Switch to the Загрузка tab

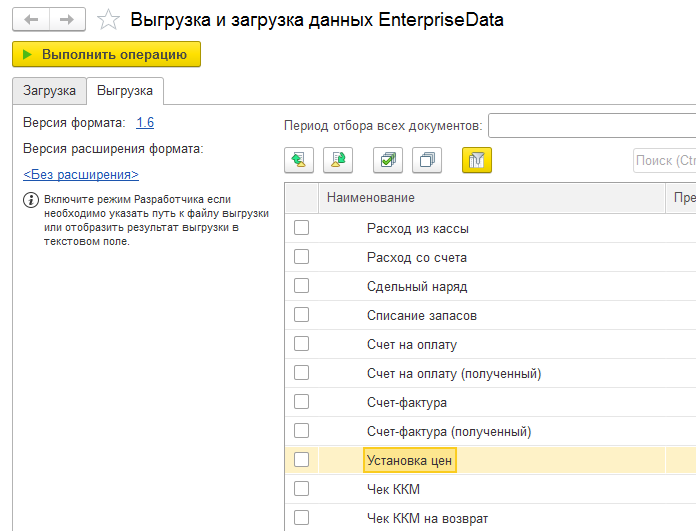pyautogui.click(x=49, y=91)
